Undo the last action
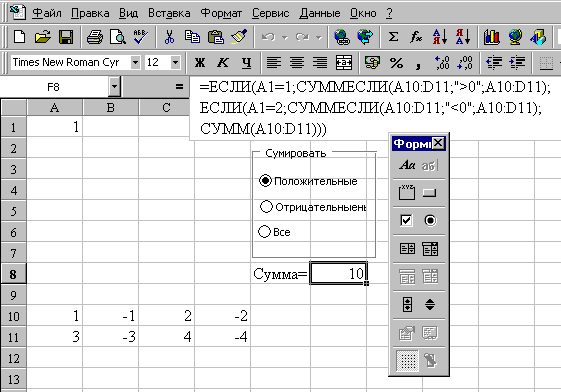561x392 pixels. (x=268, y=37)
